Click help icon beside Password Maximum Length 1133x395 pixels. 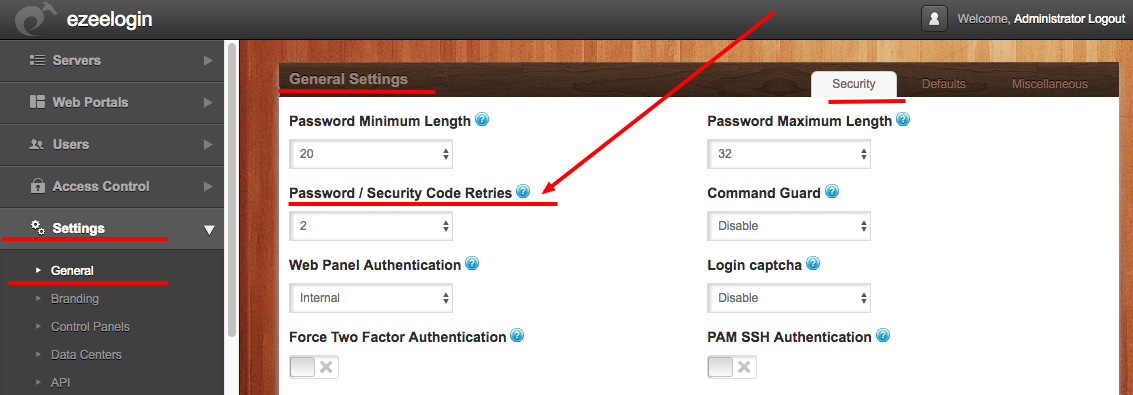click(x=902, y=120)
